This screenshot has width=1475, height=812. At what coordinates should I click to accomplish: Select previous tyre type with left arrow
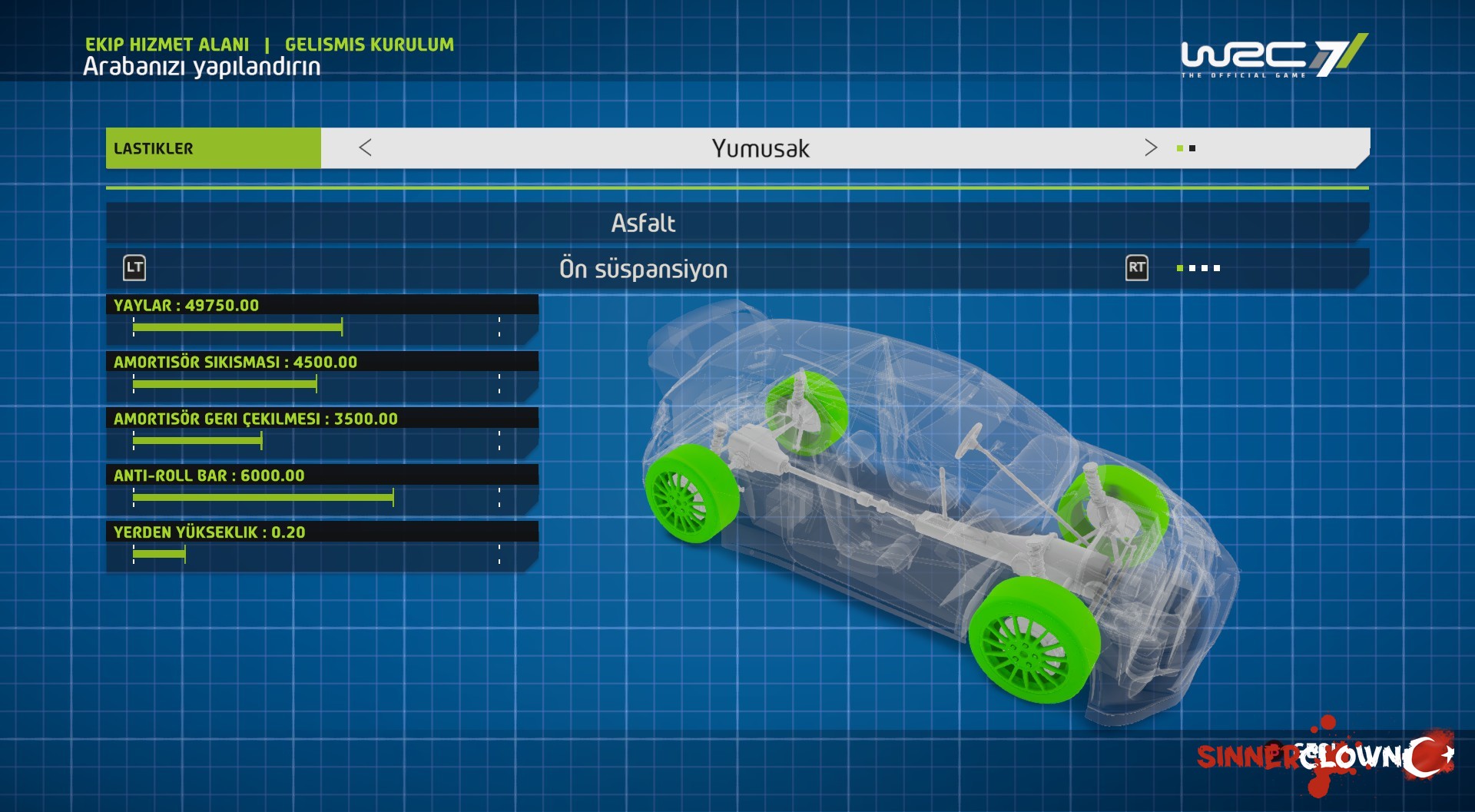366,147
